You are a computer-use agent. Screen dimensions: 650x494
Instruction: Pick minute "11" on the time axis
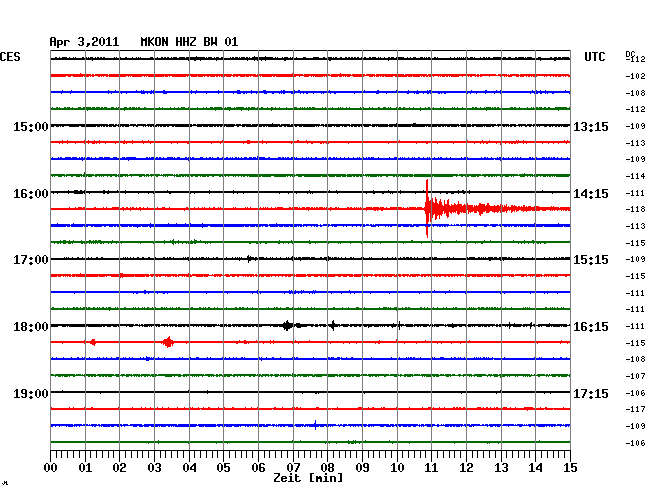pos(432,467)
